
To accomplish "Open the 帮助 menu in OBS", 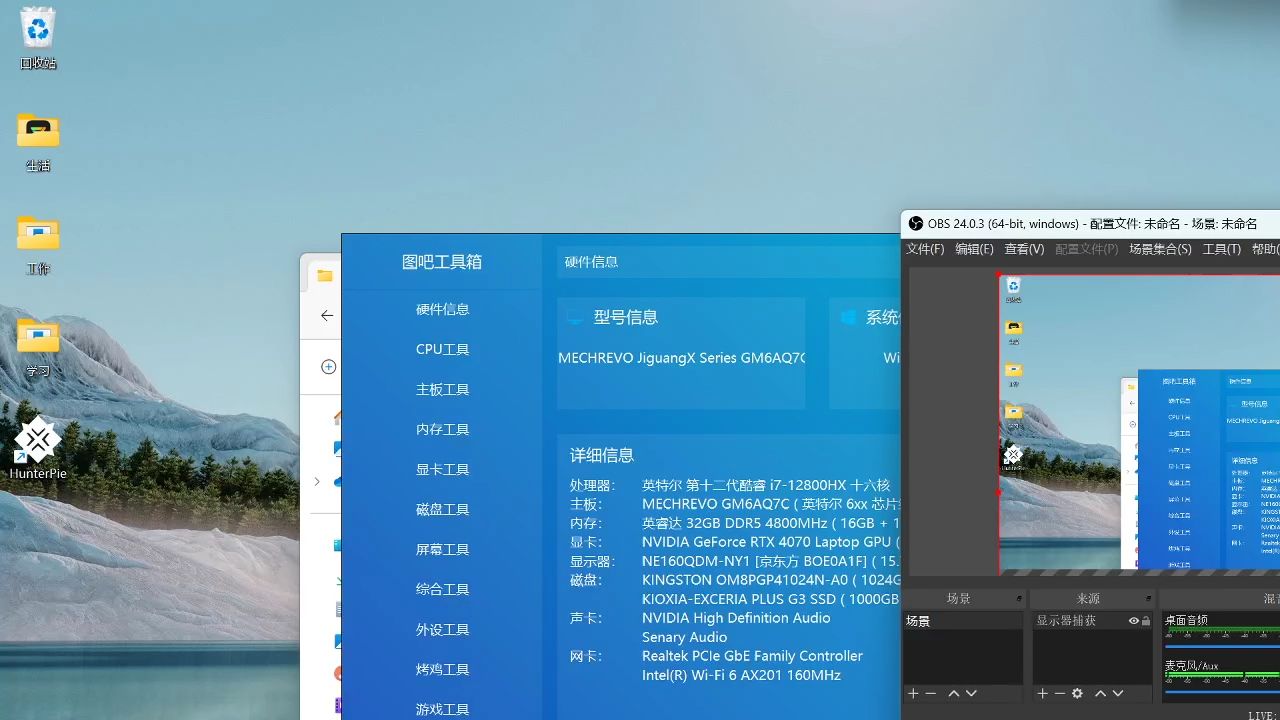I will click(x=1264, y=249).
